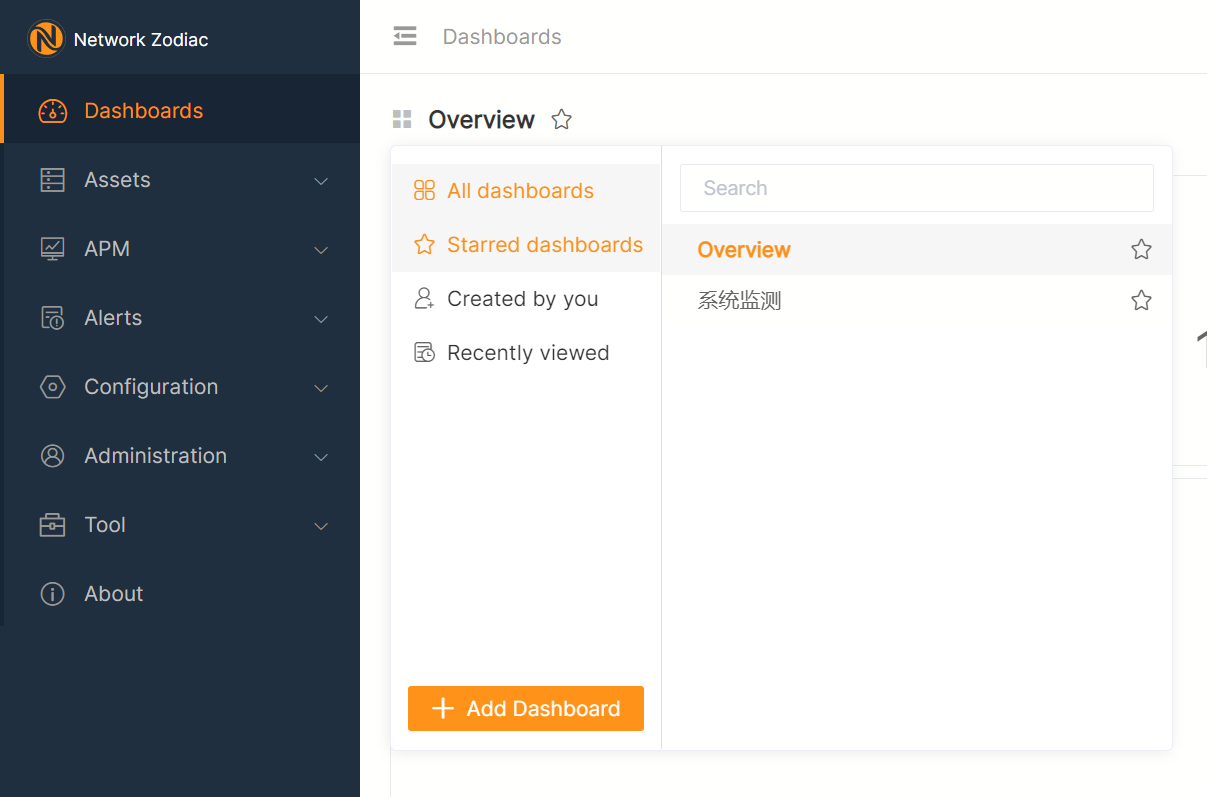This screenshot has width=1207, height=797.
Task: Click the Alerts icon in sidebar
Action: coord(52,318)
